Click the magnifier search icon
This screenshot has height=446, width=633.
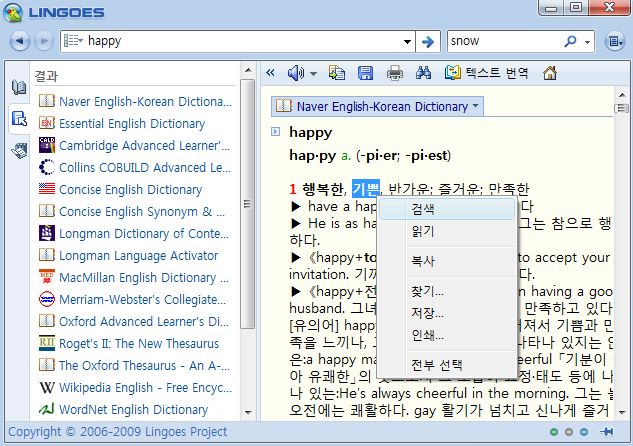[570, 41]
